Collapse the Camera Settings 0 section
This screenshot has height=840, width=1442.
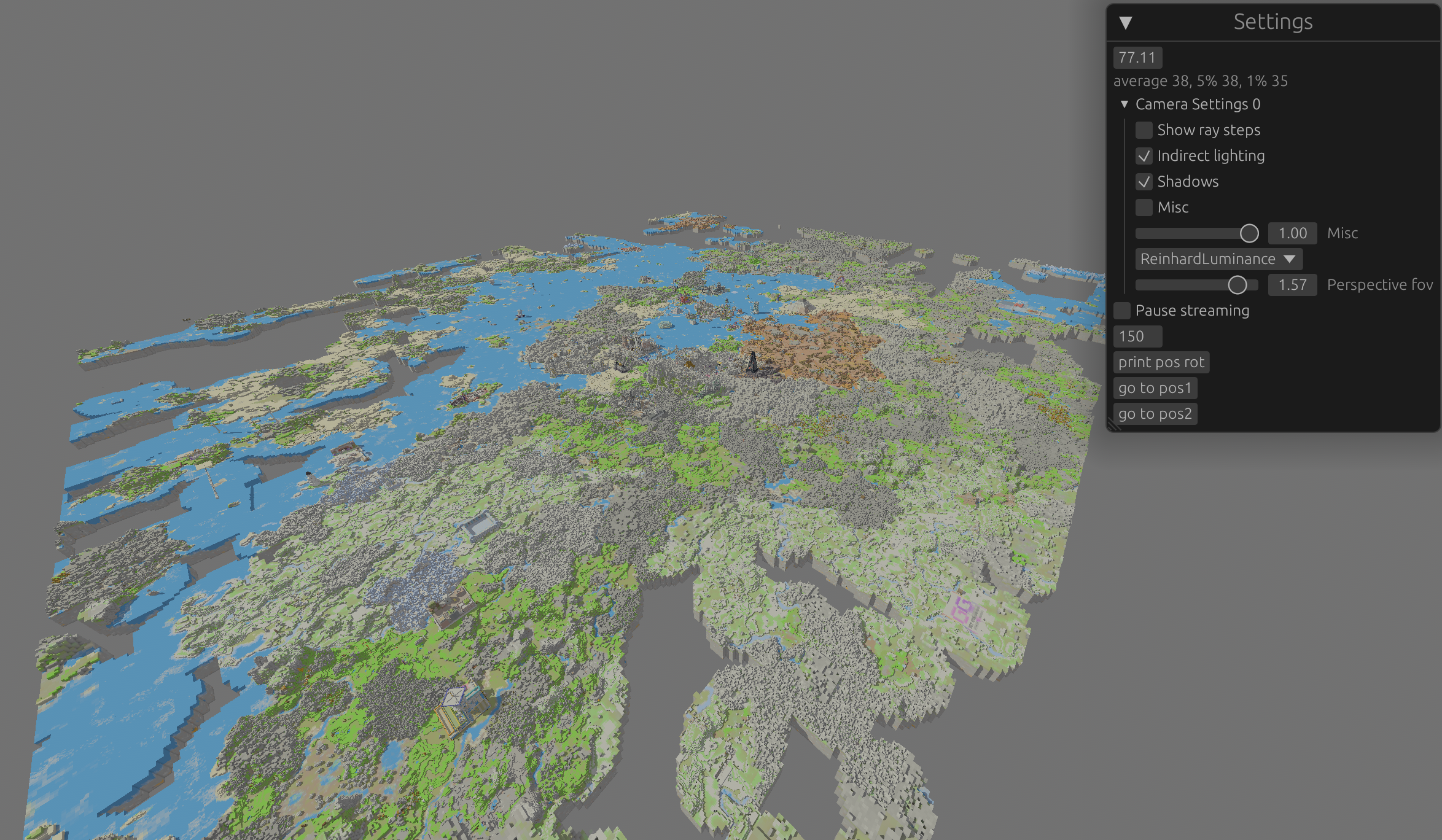pos(1124,104)
